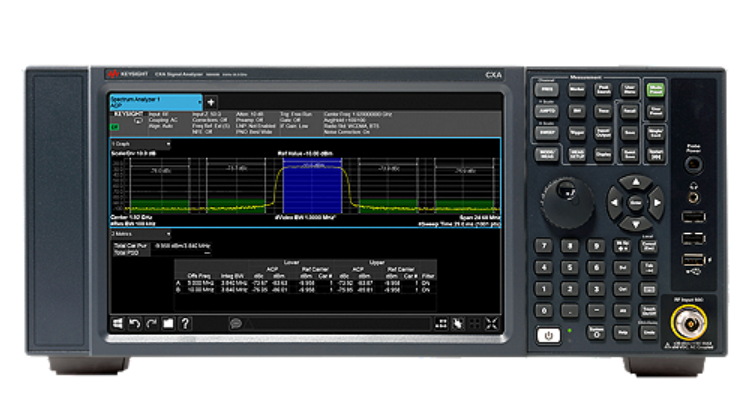750x407 pixels.
Task: Select the blue carrier channel in graph
Action: coord(312,186)
